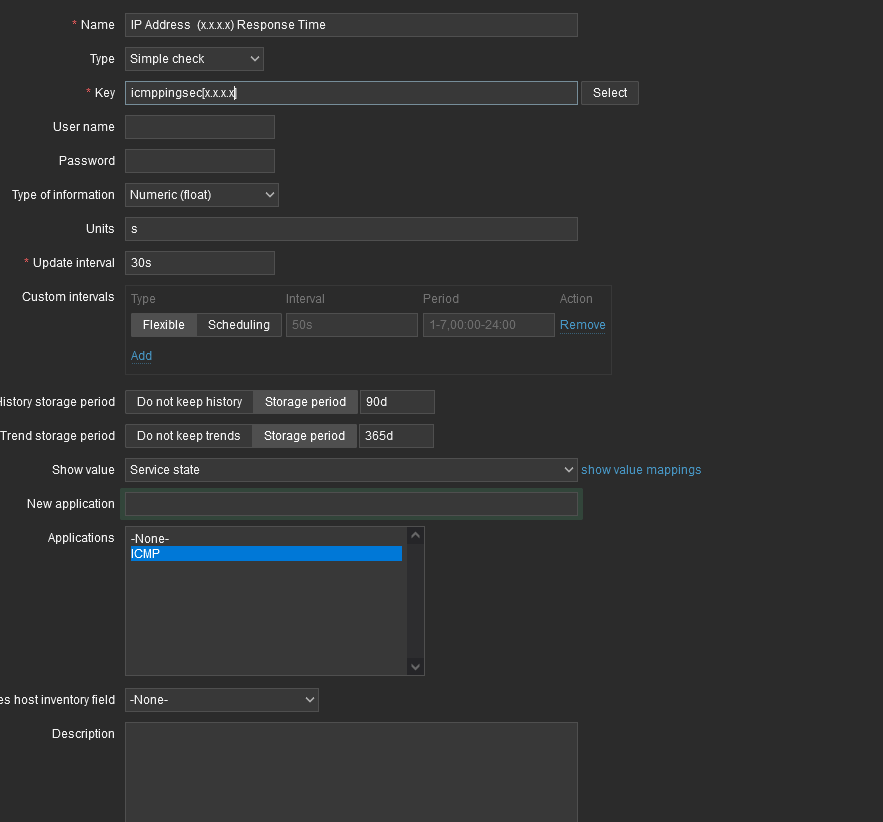Click the Key input field
This screenshot has width=883, height=822.
click(350, 93)
